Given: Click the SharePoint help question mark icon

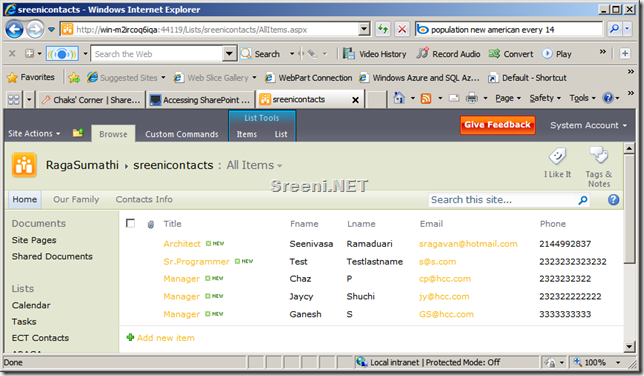Looking at the screenshot, I should pos(613,200).
